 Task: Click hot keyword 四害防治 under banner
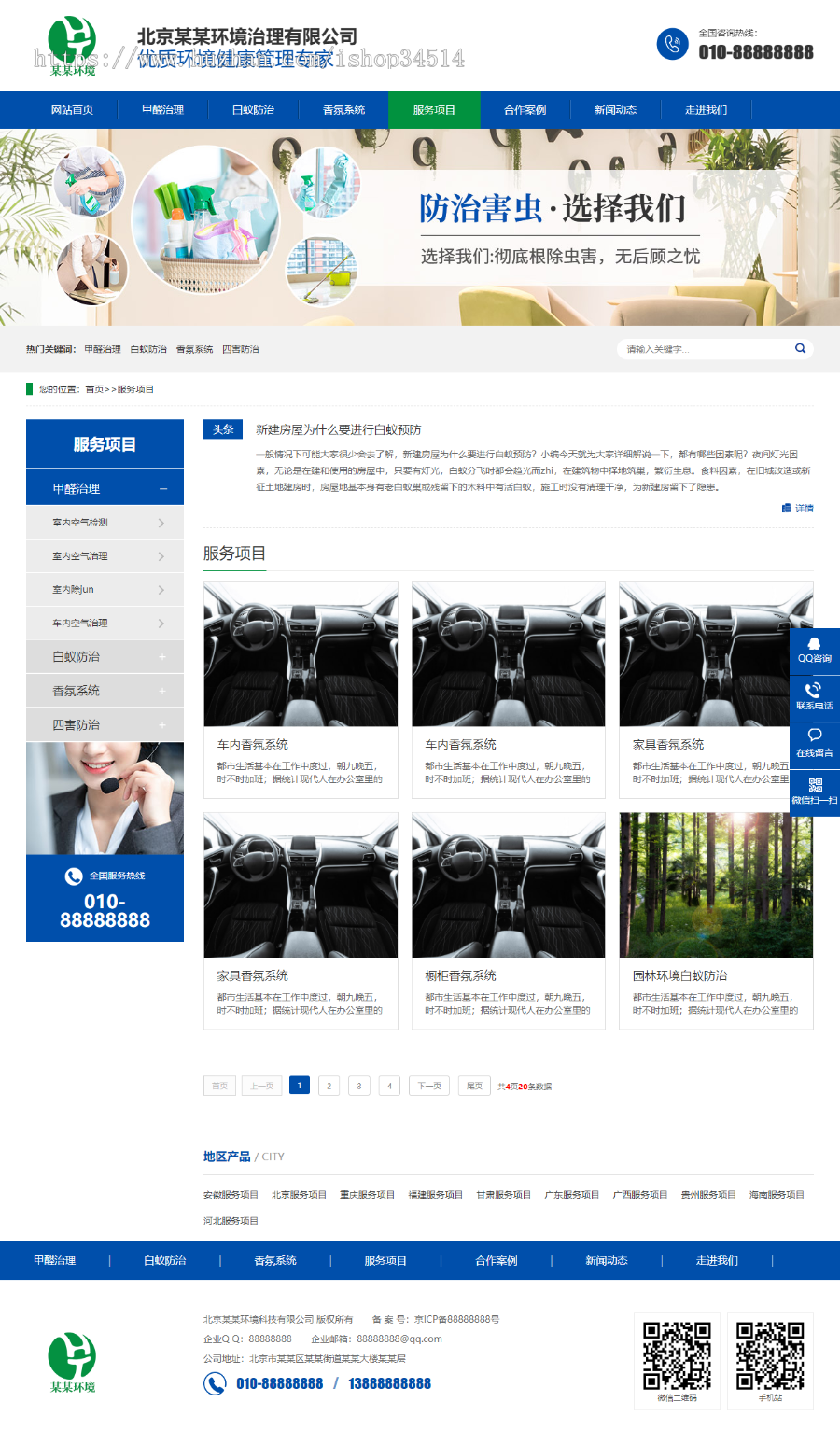(x=241, y=349)
